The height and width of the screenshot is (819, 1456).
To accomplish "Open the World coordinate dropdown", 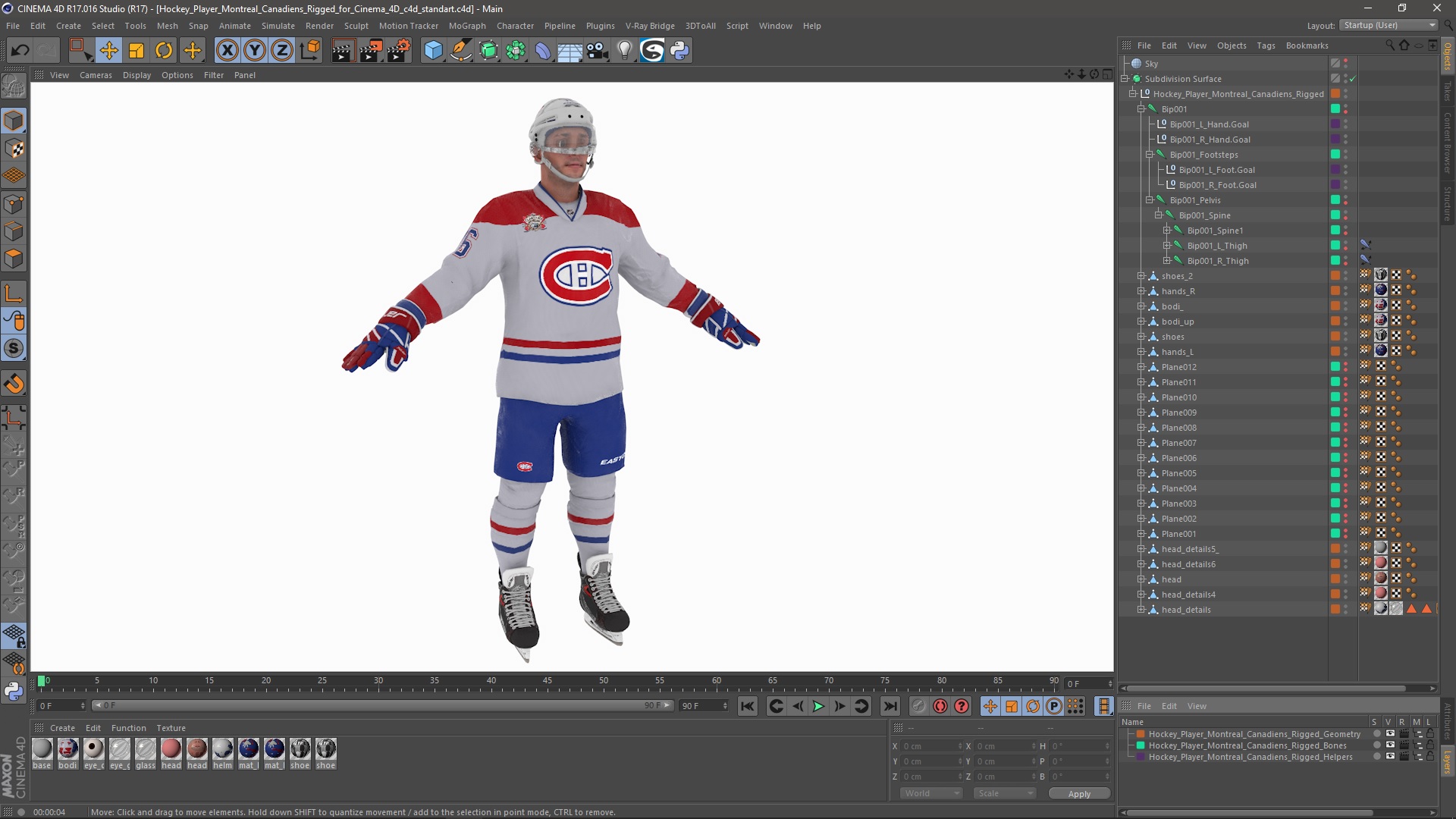I will (x=931, y=793).
